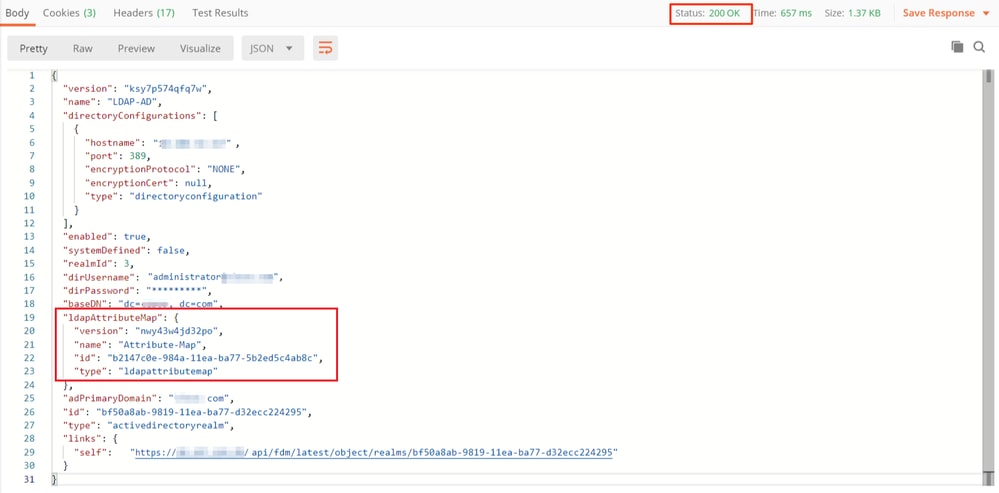Open the Cookies (3) tab

(x=69, y=13)
